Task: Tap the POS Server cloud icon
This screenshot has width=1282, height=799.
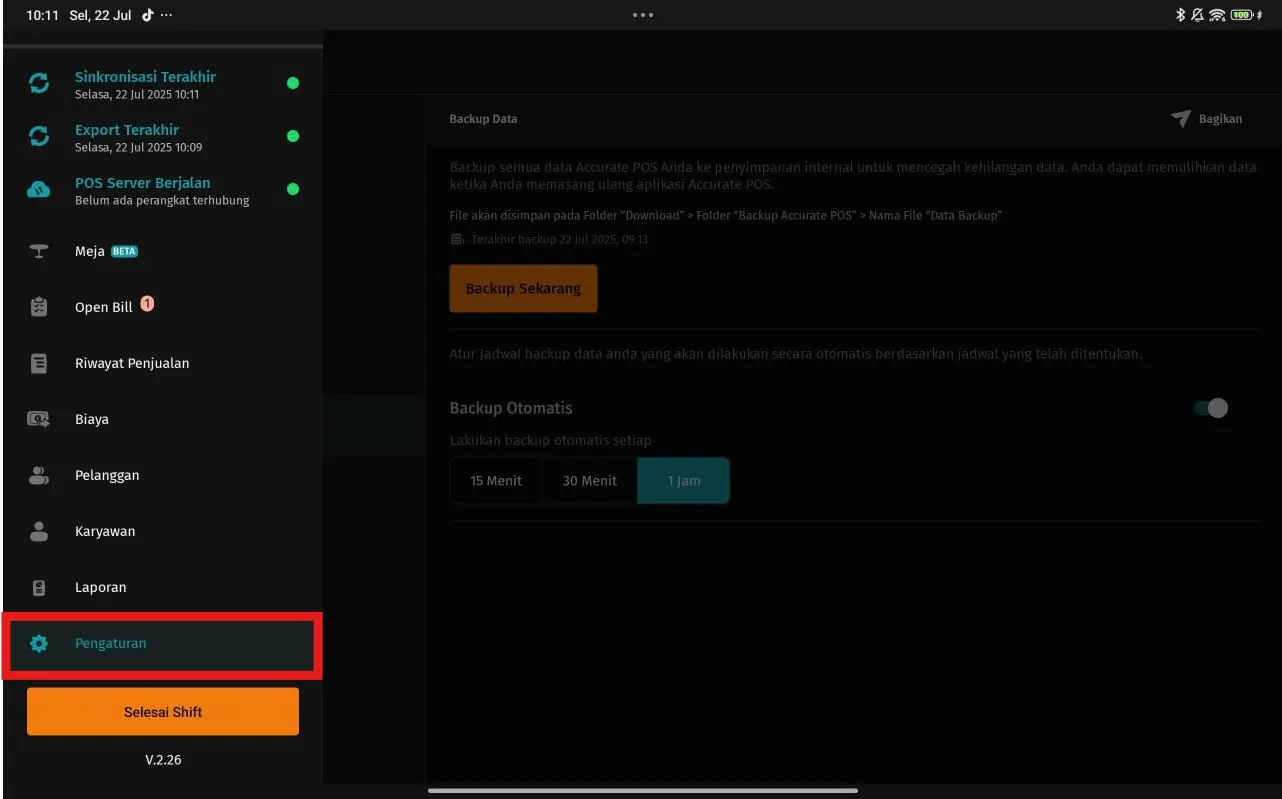Action: pos(39,190)
